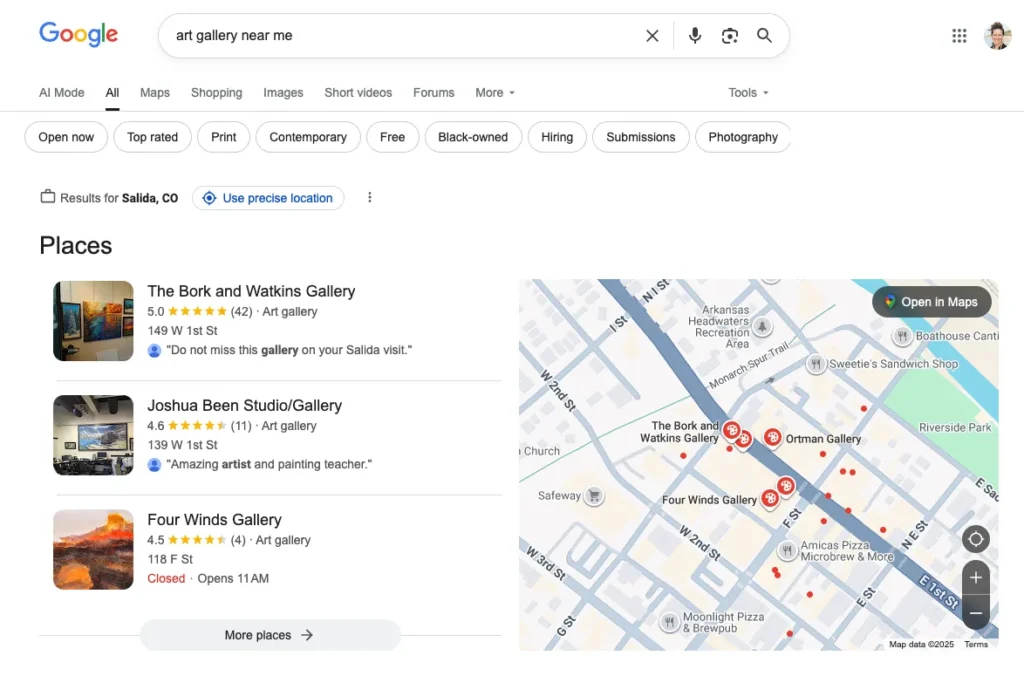
Task: Click the Boathouse Cantina restaurant marker
Action: point(902,336)
